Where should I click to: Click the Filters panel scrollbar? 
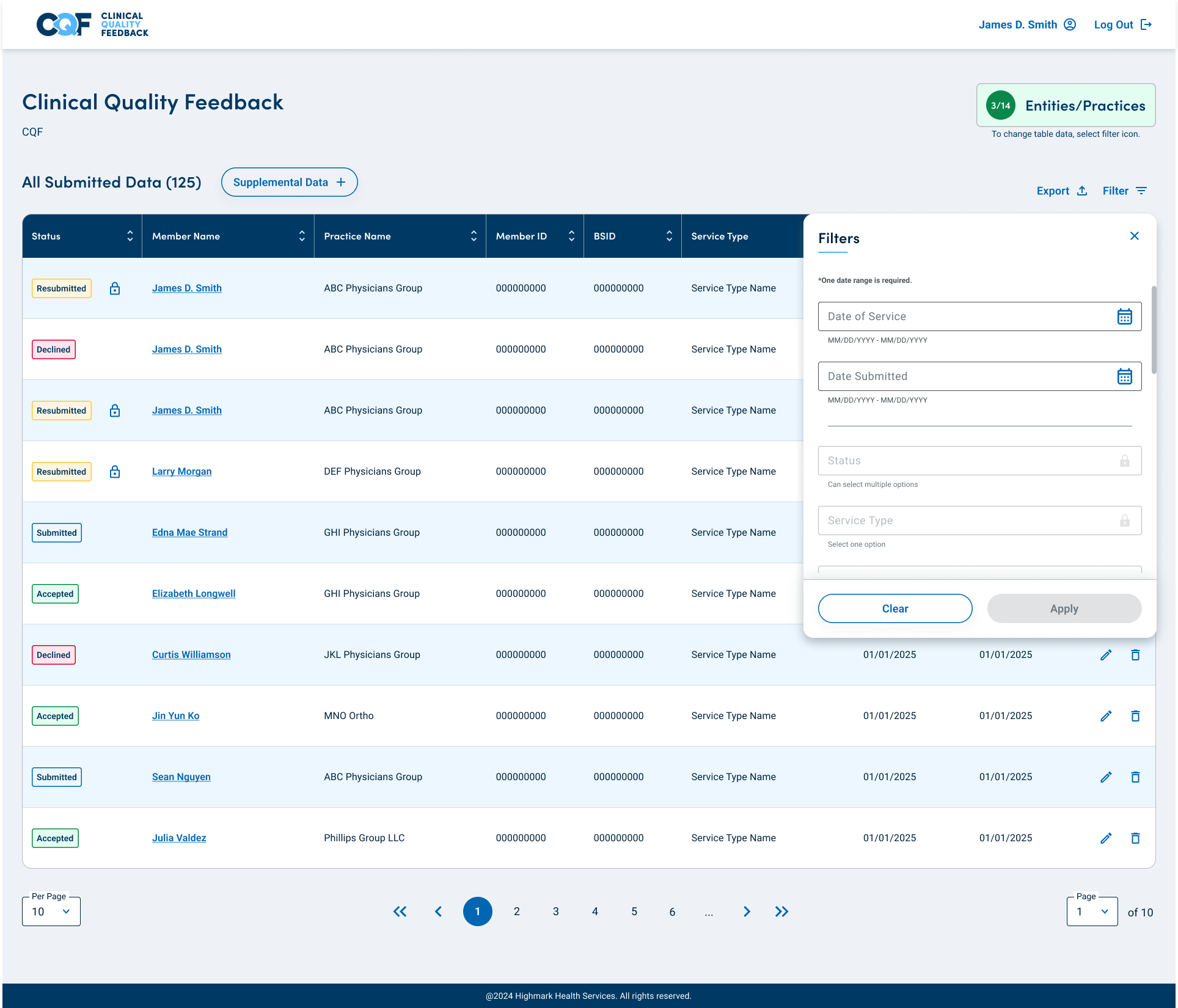pos(1154,330)
